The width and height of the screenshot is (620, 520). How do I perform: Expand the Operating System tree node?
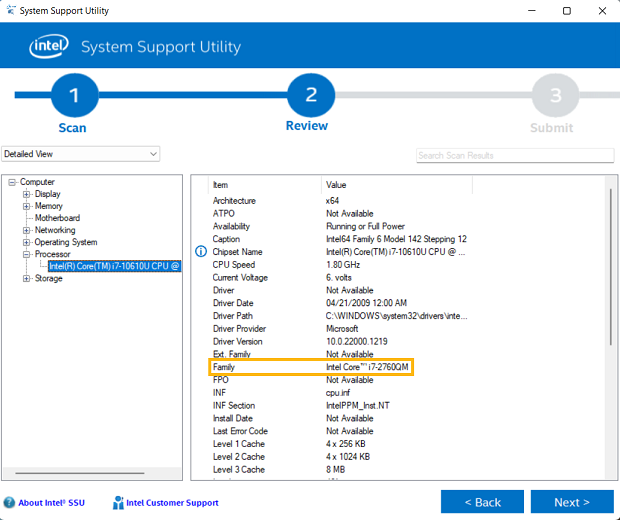(26, 242)
